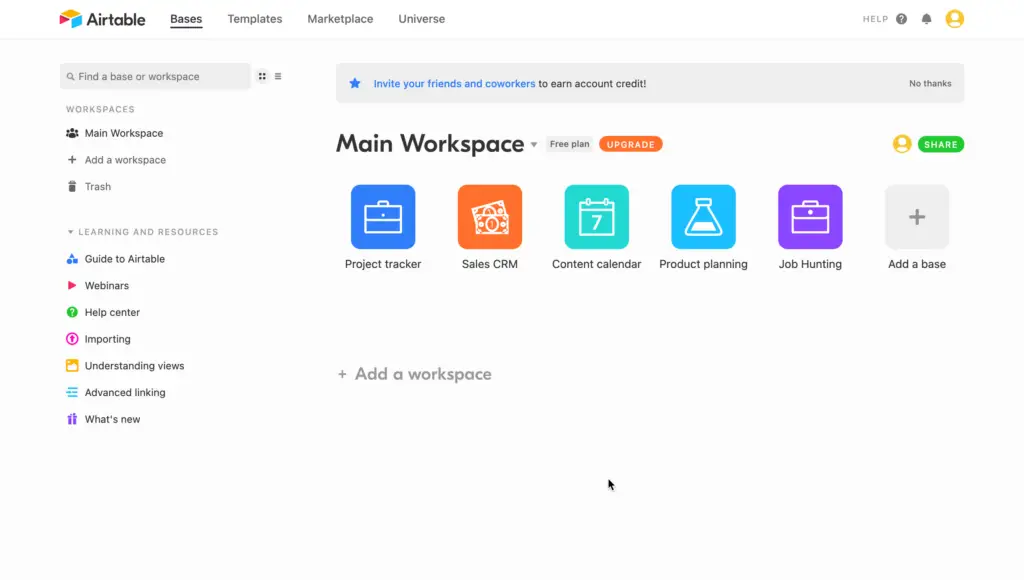Open account avatar in top bar
Viewport: 1024px width, 580px height.
[x=954, y=19]
